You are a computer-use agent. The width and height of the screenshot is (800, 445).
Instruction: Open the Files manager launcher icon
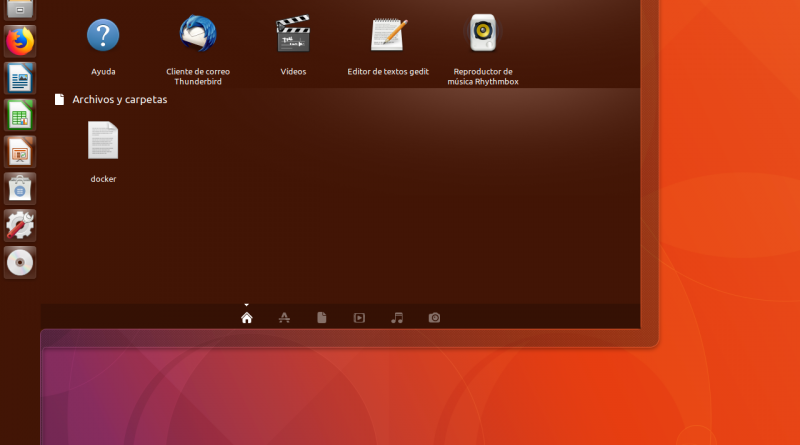pos(20,9)
